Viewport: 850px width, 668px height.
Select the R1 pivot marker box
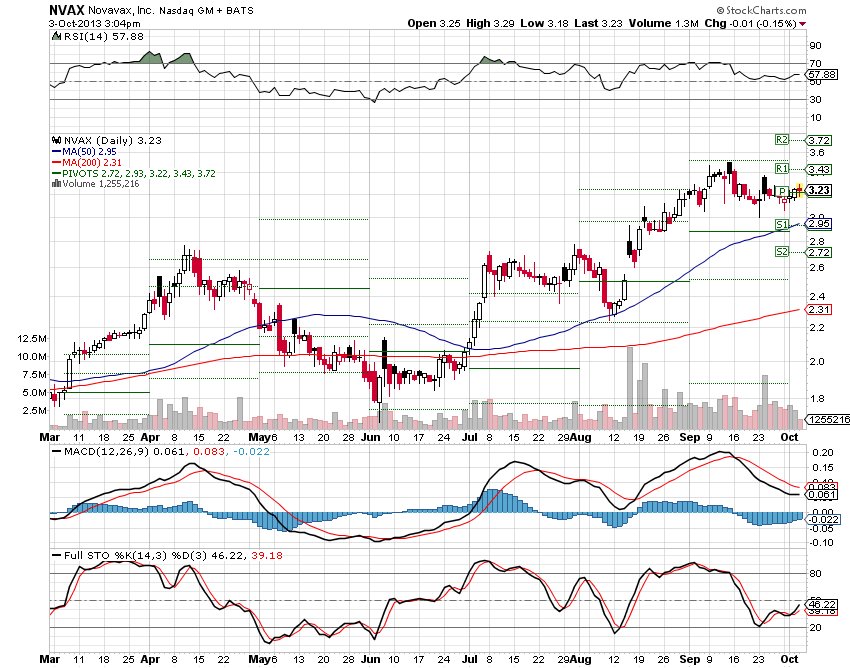point(781,169)
